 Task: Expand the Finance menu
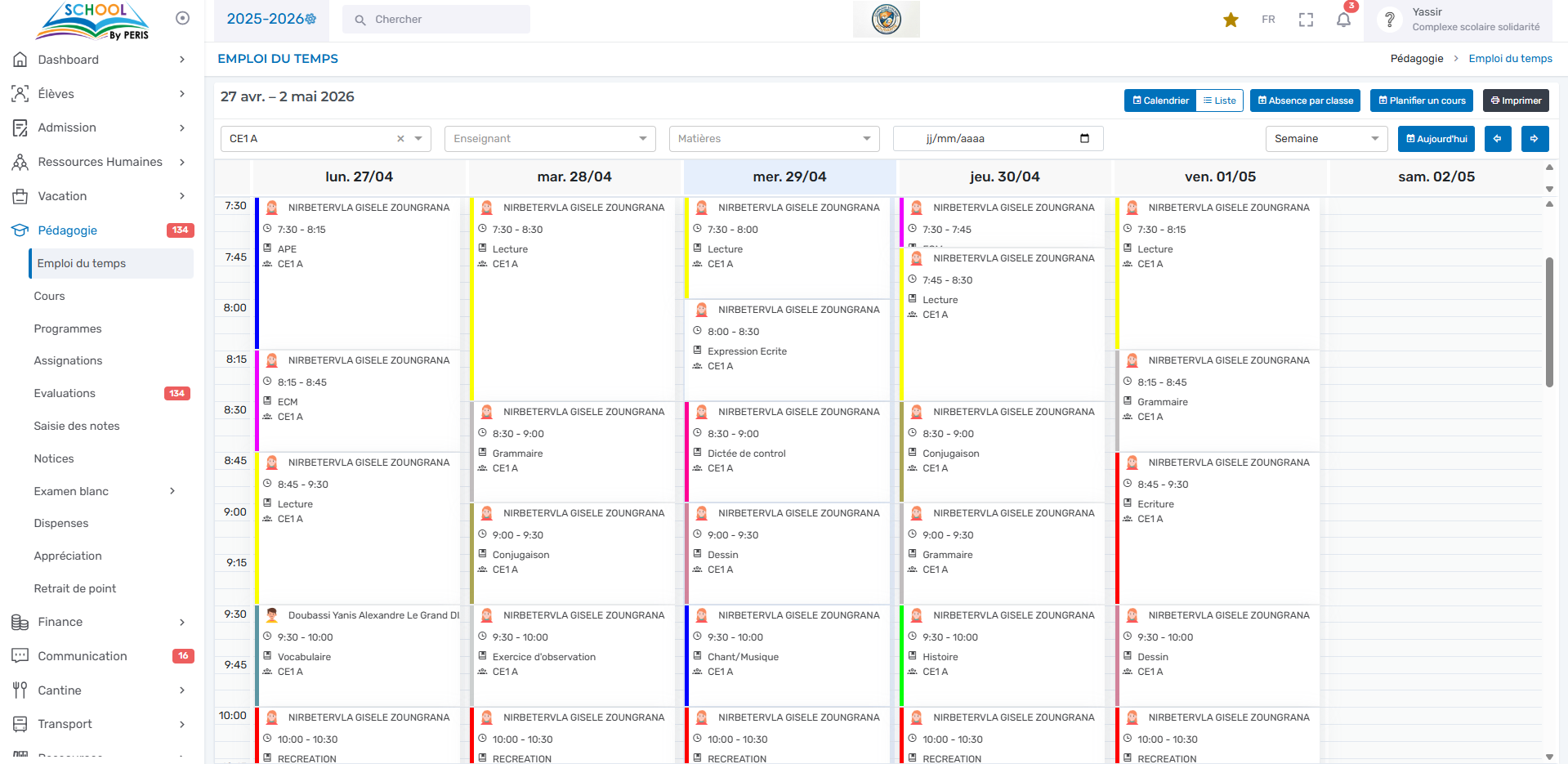coord(60,622)
